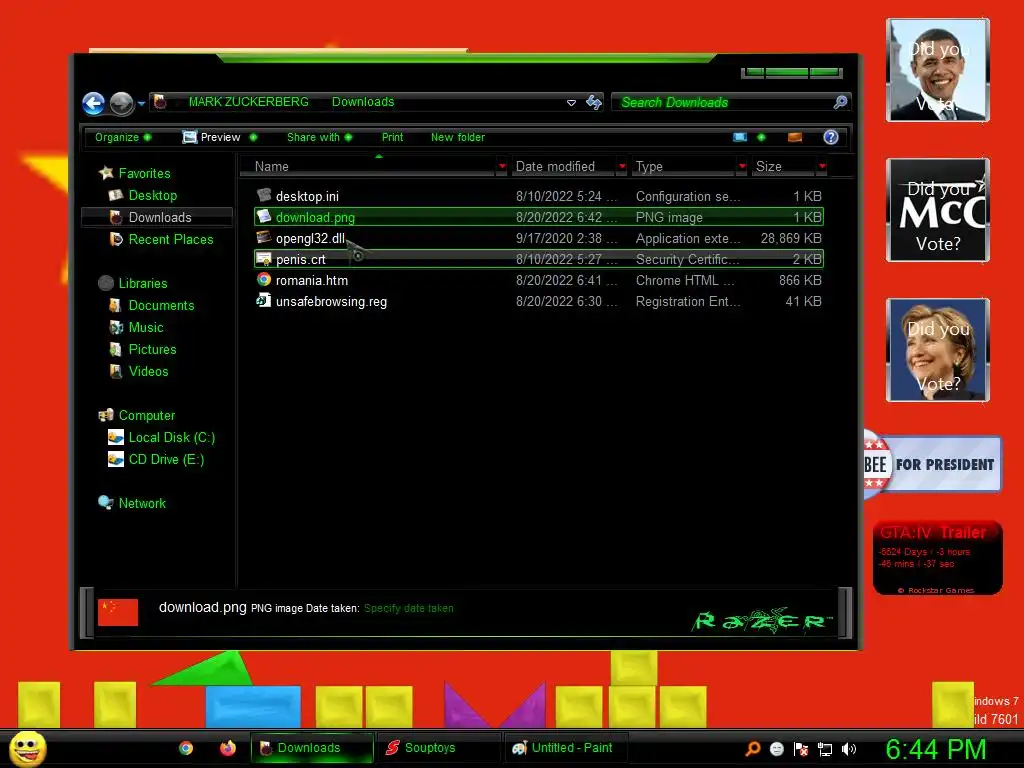Click the search magnifier icon
The height and width of the screenshot is (768, 1024).
pyautogui.click(x=840, y=102)
